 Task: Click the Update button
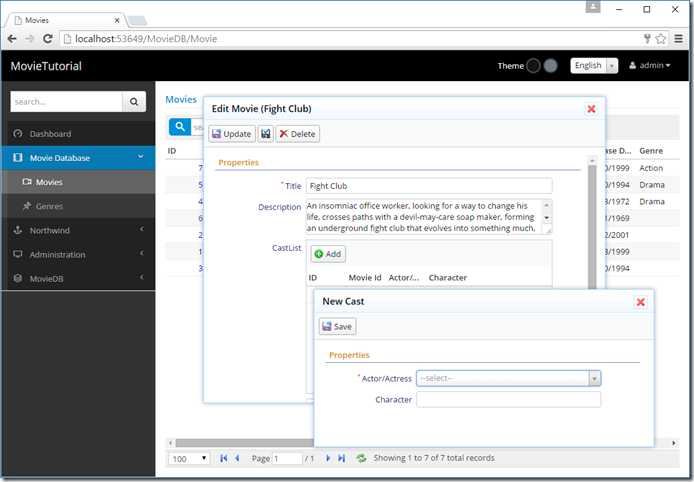232,134
